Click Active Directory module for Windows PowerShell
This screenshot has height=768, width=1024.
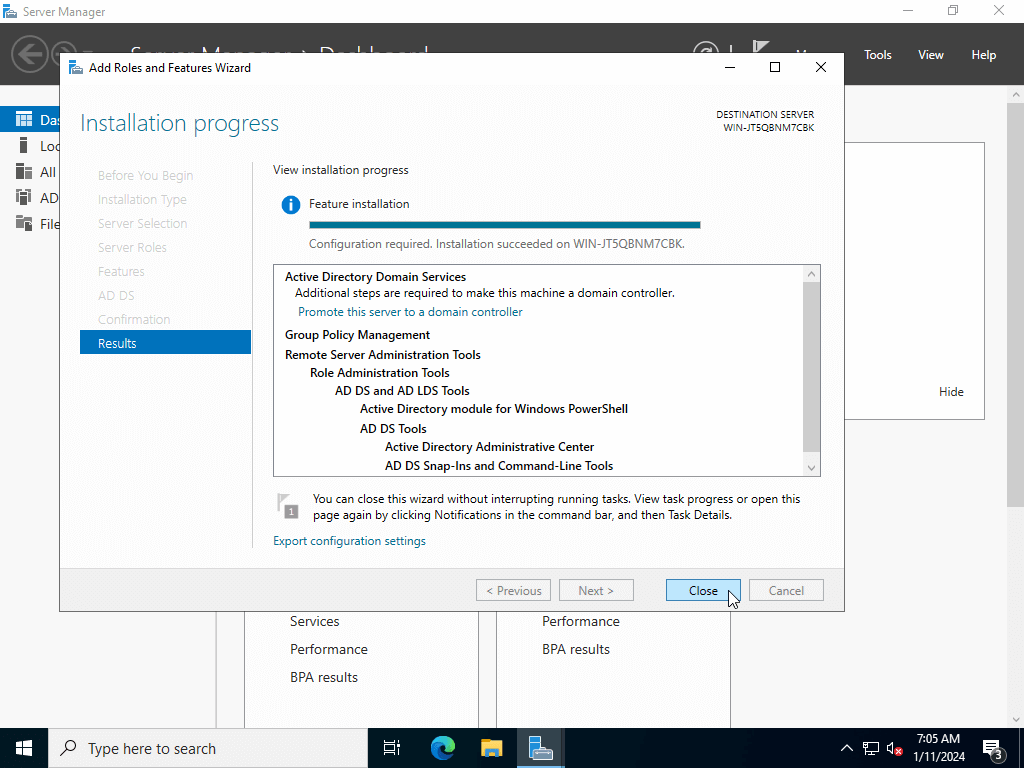494,409
